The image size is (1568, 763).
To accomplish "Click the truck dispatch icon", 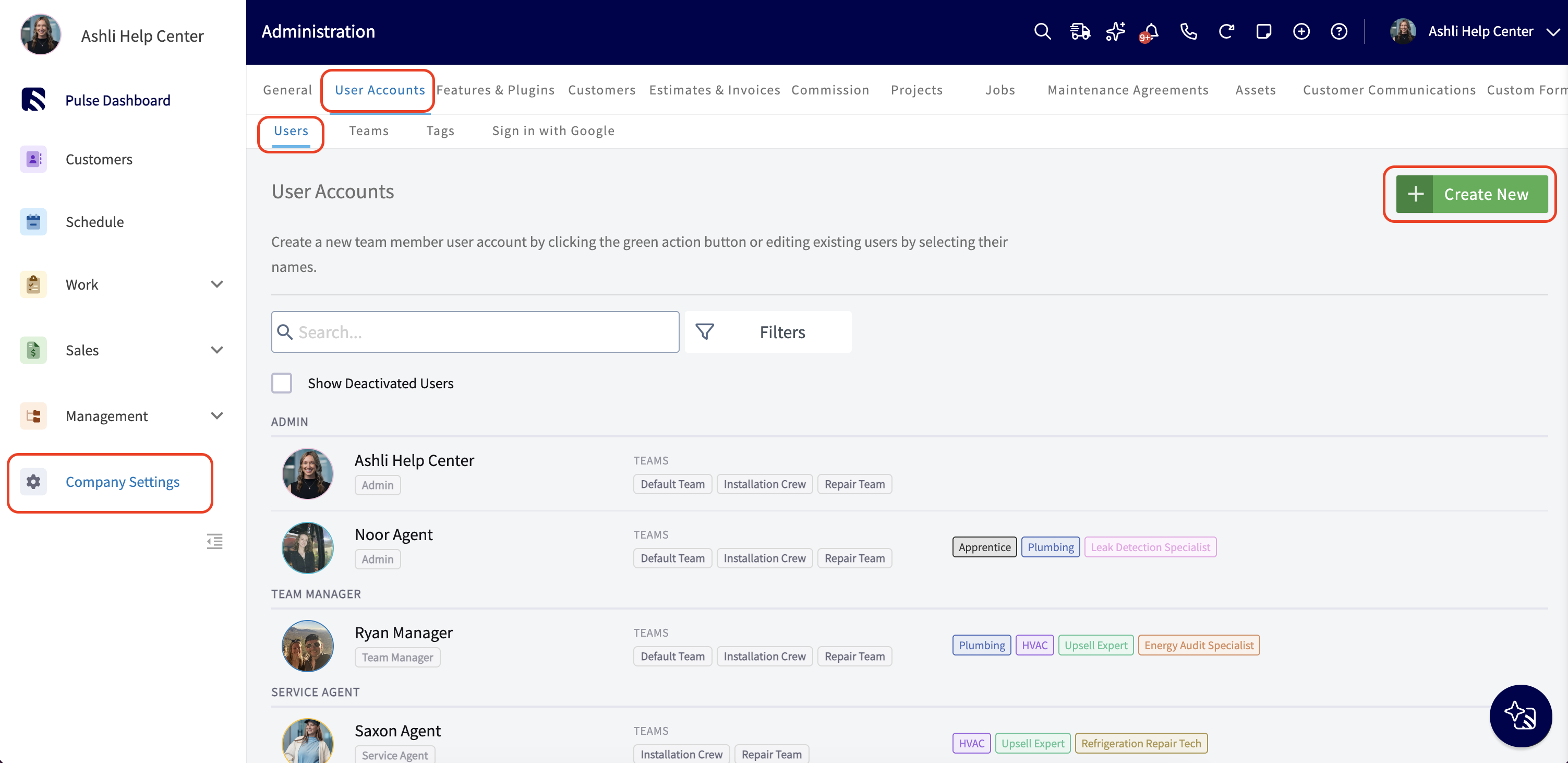I will (x=1080, y=31).
